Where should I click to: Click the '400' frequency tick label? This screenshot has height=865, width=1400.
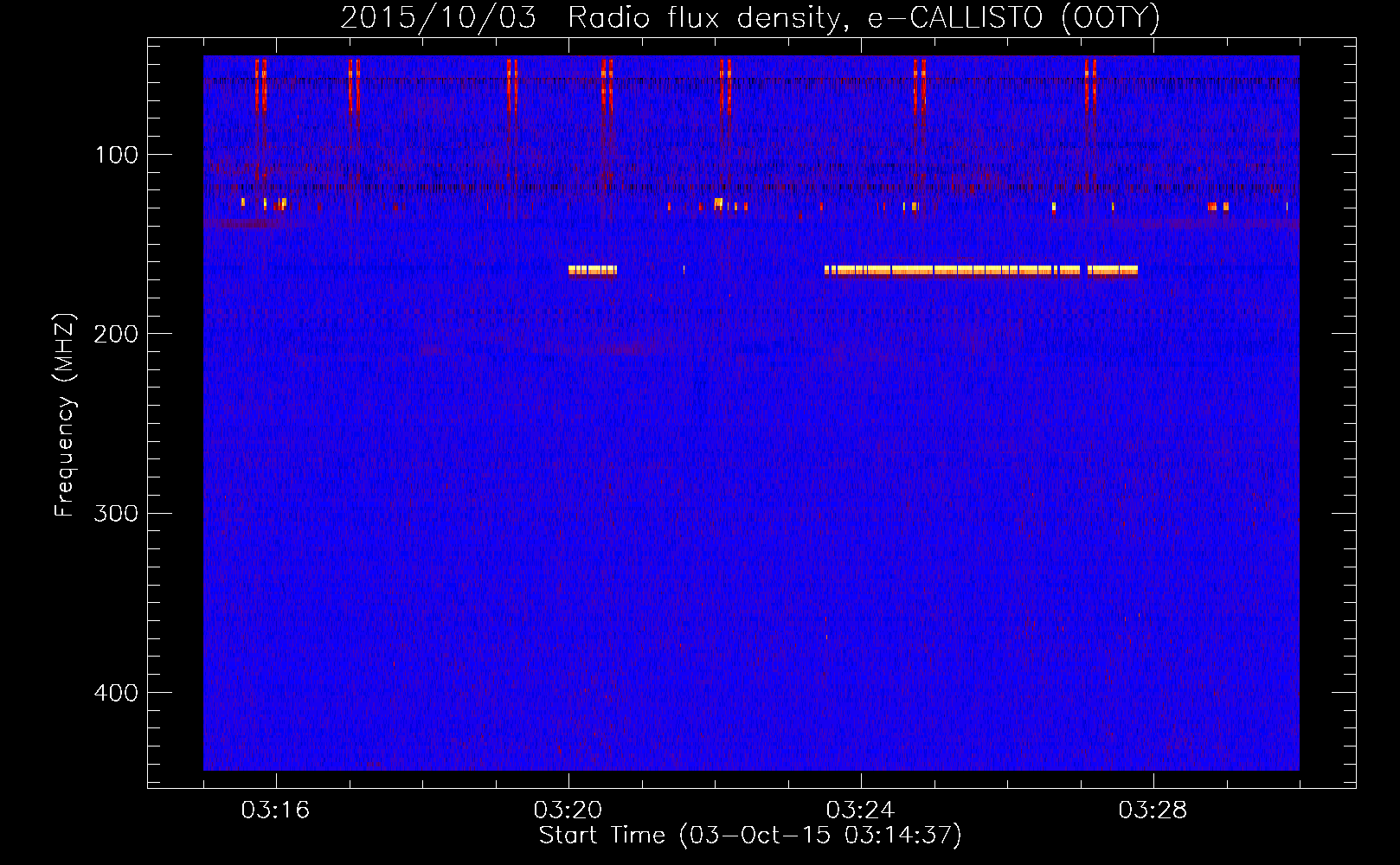point(115,693)
